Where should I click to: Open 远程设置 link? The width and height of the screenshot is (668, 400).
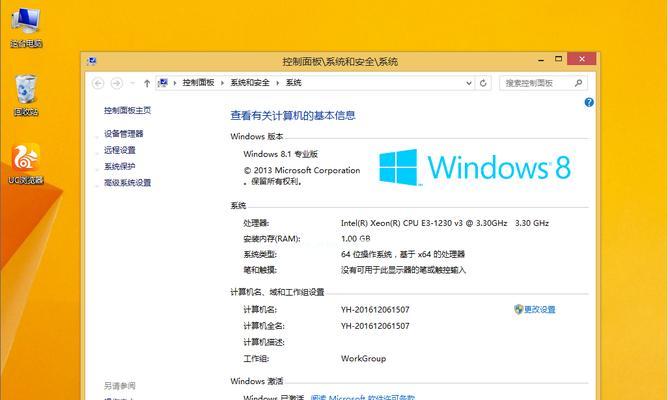click(x=120, y=150)
